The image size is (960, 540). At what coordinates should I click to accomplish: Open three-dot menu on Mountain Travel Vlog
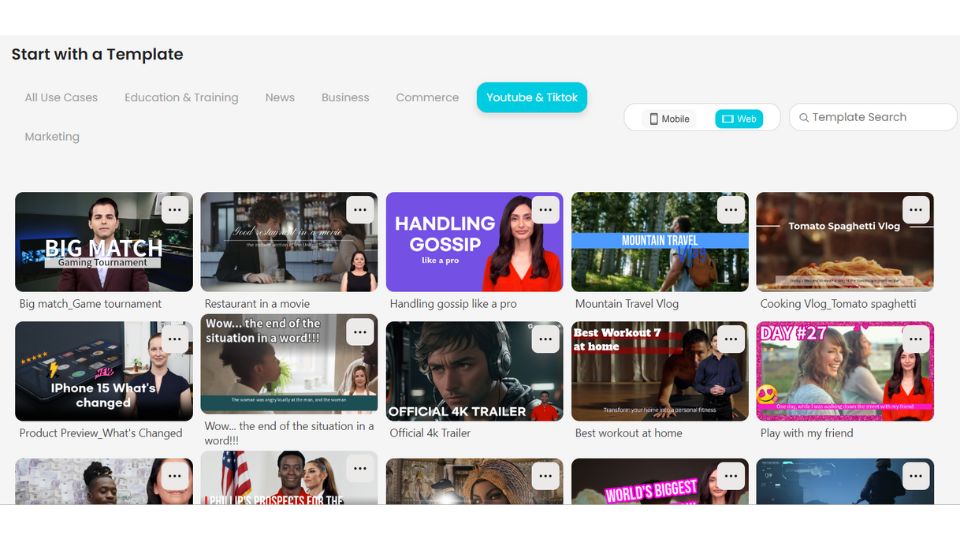(731, 210)
